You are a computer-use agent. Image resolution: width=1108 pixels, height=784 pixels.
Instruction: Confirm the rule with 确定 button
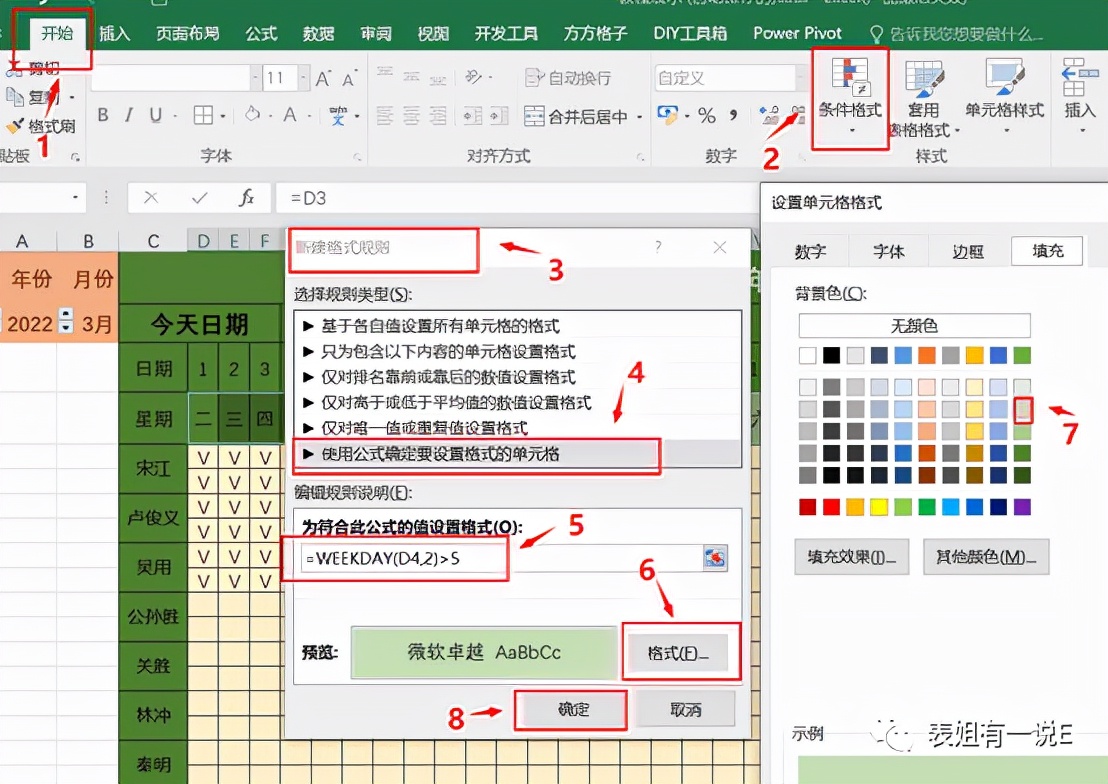click(x=570, y=710)
